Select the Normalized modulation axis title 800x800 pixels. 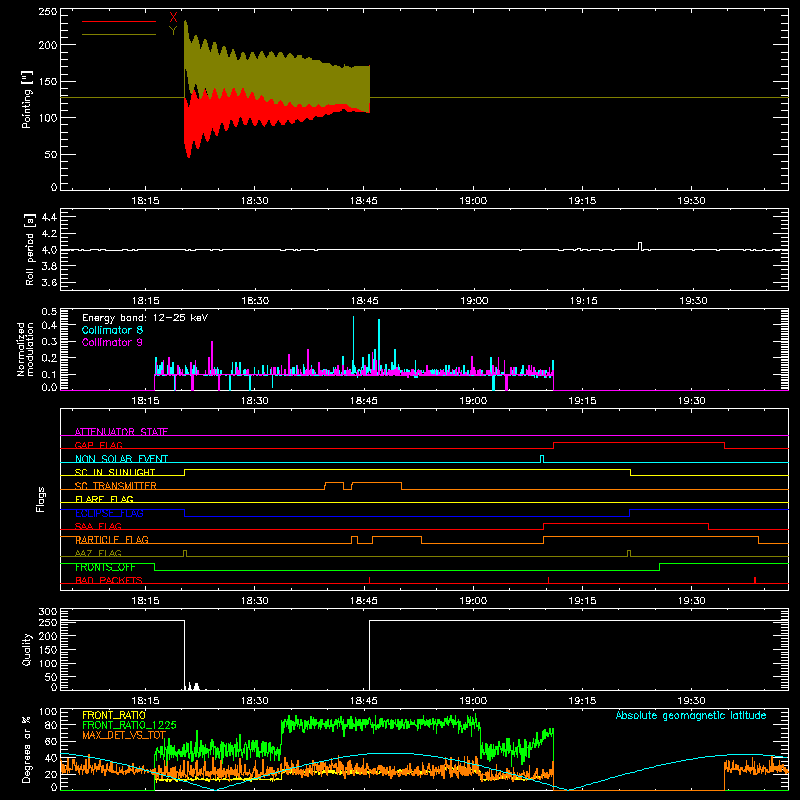point(24,349)
